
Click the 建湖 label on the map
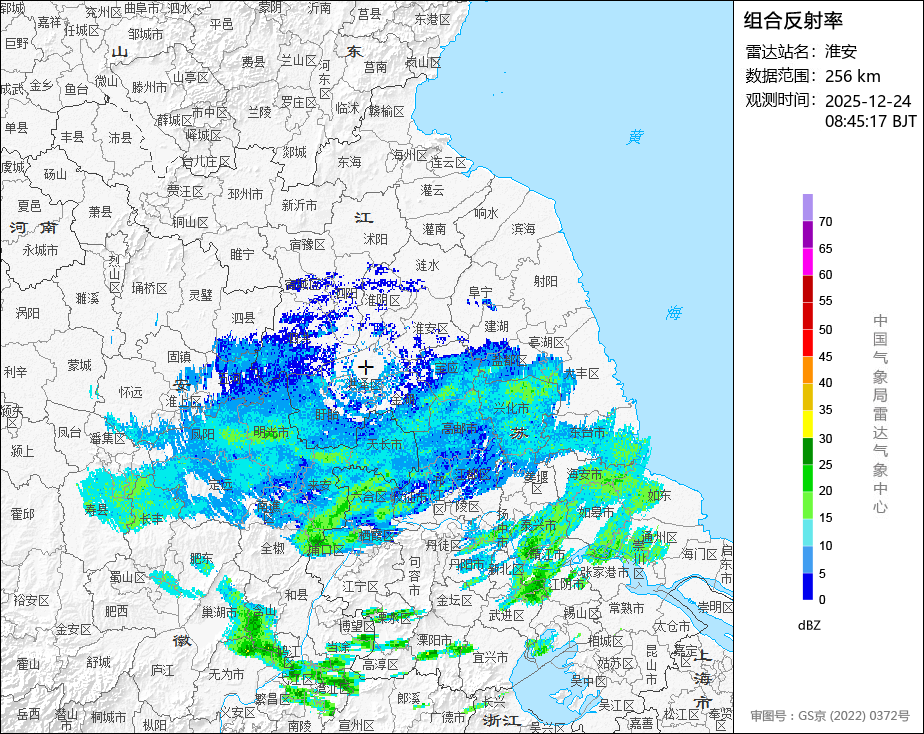point(496,326)
